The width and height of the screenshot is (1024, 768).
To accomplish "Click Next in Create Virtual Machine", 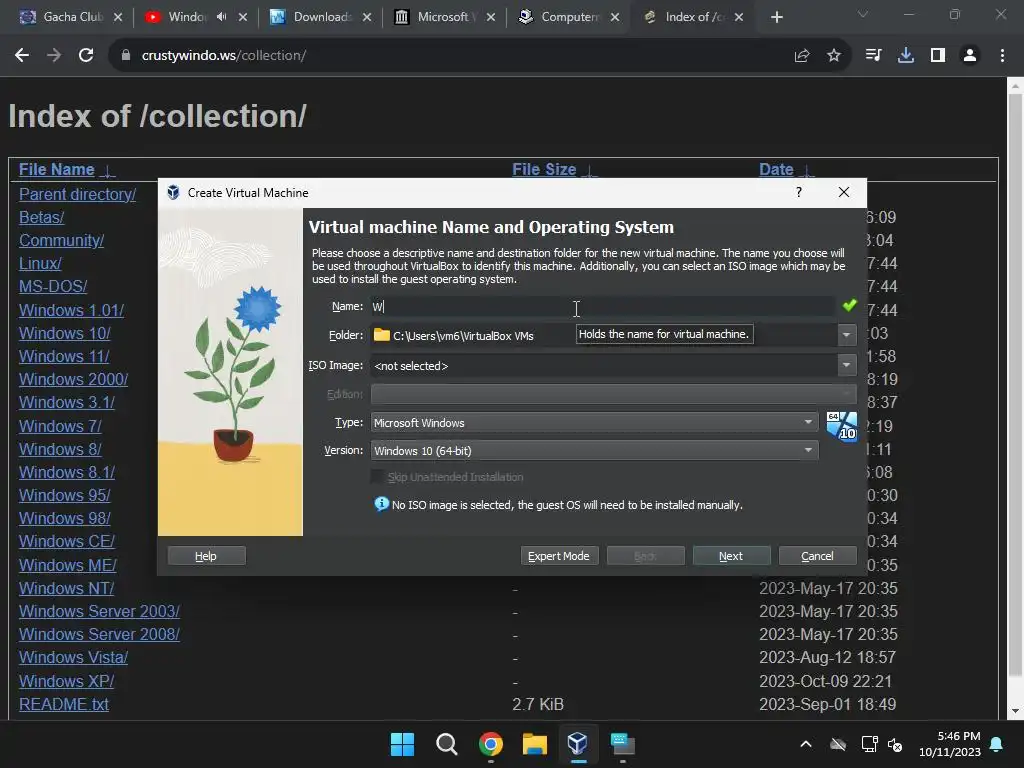I will pyautogui.click(x=731, y=556).
